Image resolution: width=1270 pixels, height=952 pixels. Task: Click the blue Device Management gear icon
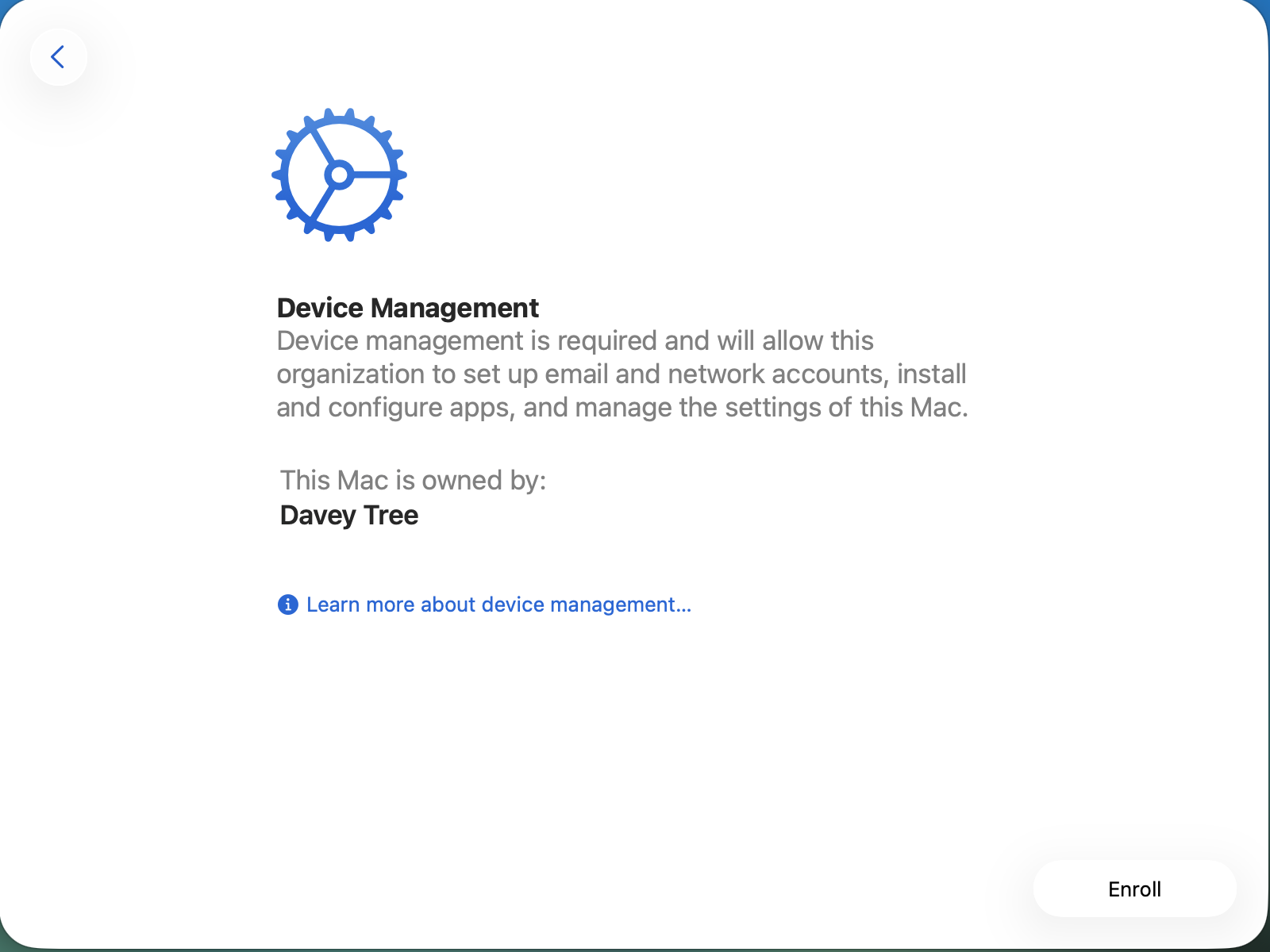tap(340, 175)
